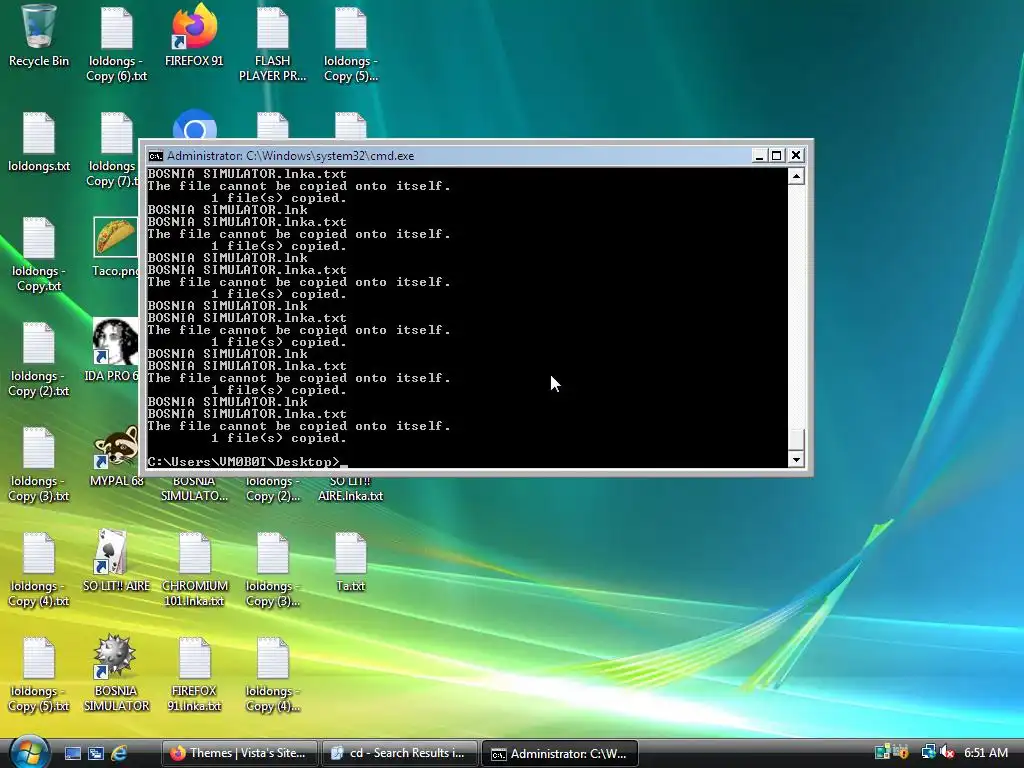Viewport: 1024px width, 768px height.
Task: Select the loldongs - Copy (2).txt file
Action: 39,359
